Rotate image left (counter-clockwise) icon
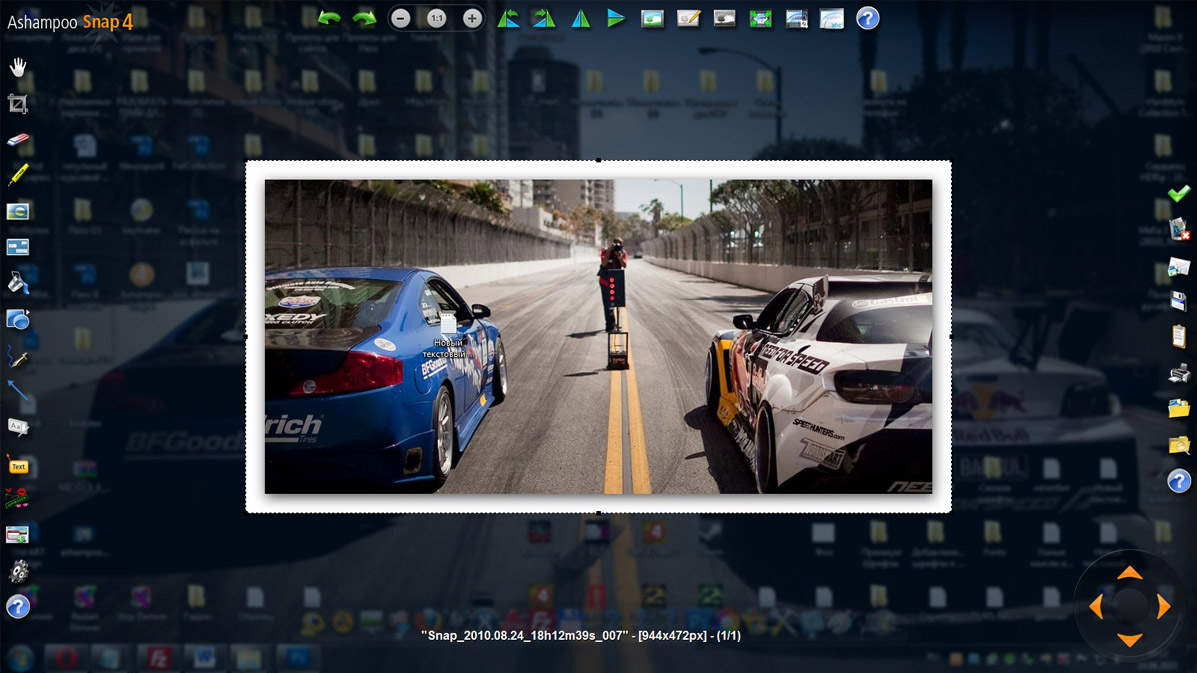This screenshot has width=1197, height=673. (508, 18)
